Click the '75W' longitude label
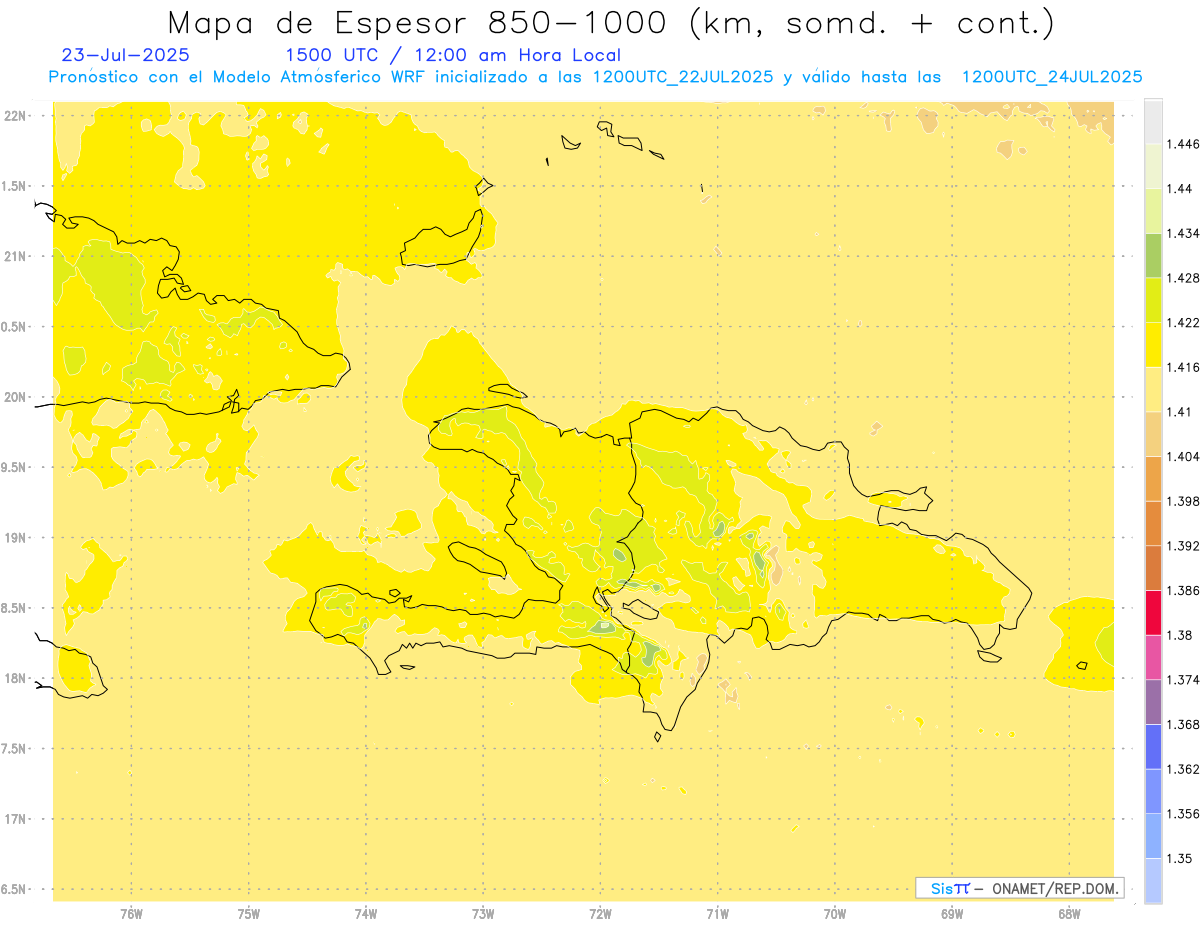 point(249,914)
